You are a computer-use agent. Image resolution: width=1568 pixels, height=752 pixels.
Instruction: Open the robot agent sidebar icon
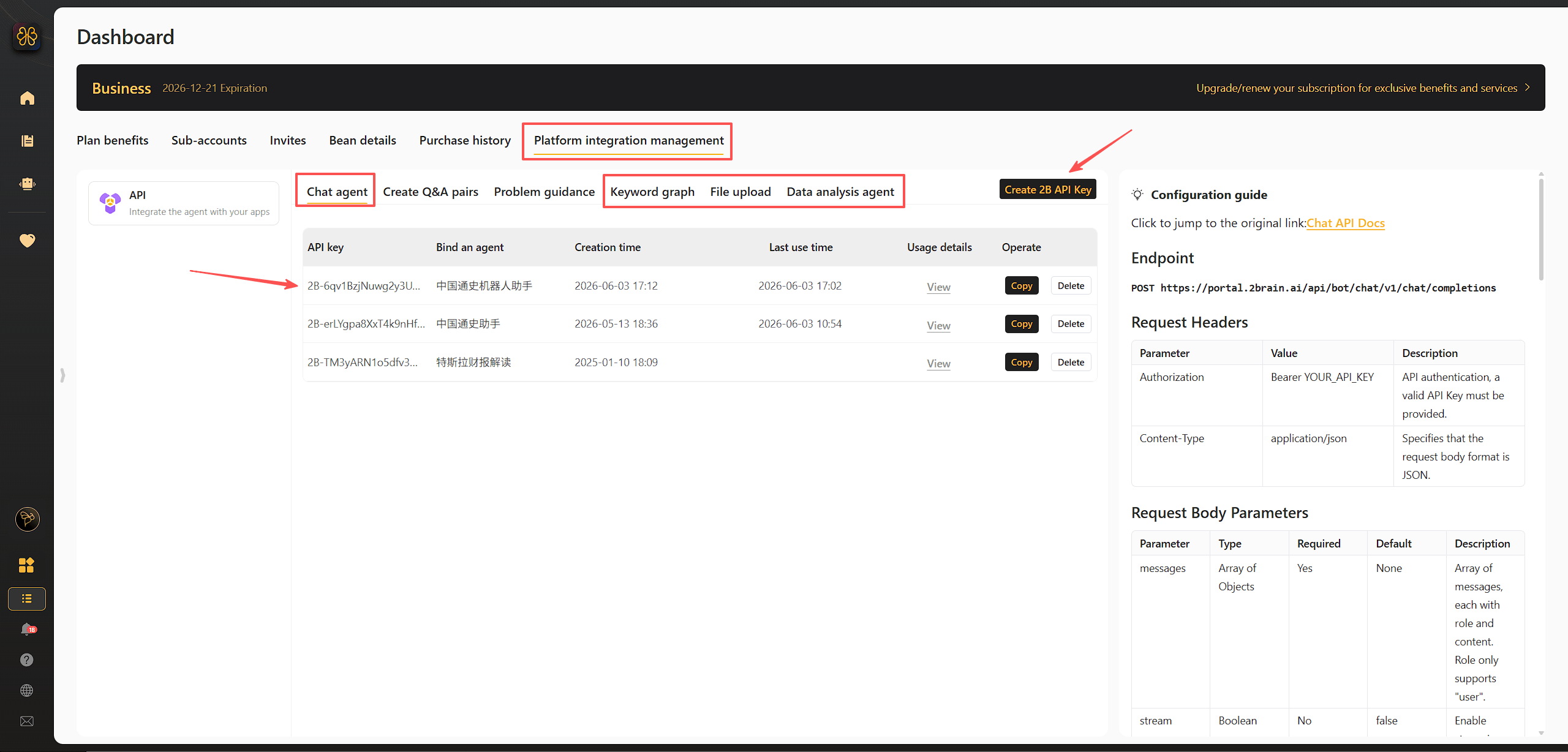(x=27, y=184)
